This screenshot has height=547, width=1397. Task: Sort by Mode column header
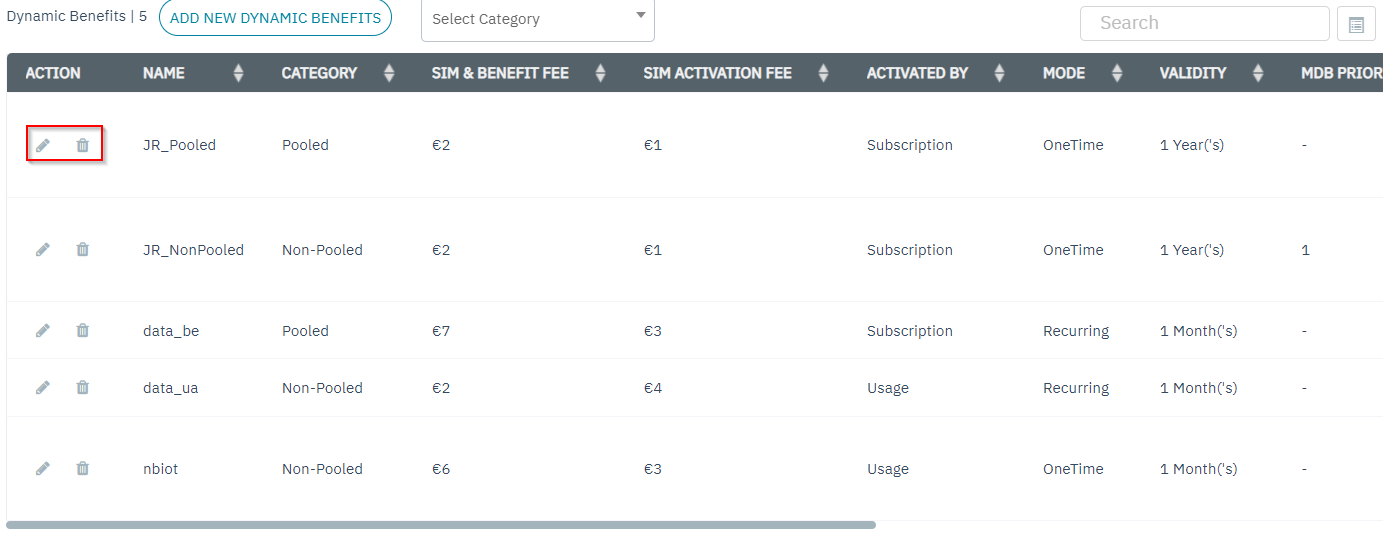pyautogui.click(x=1117, y=73)
